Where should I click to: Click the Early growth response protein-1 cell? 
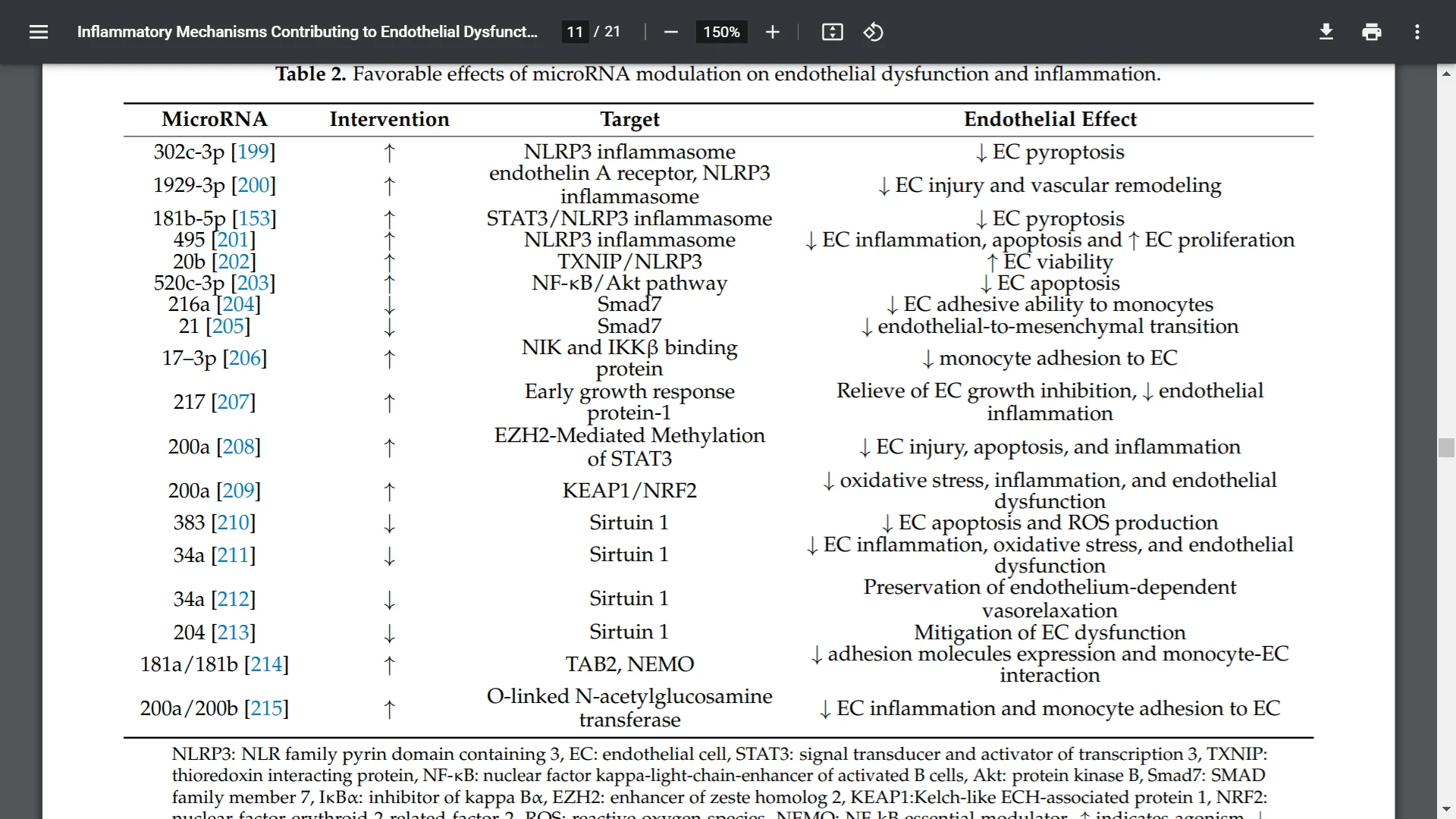pos(629,402)
